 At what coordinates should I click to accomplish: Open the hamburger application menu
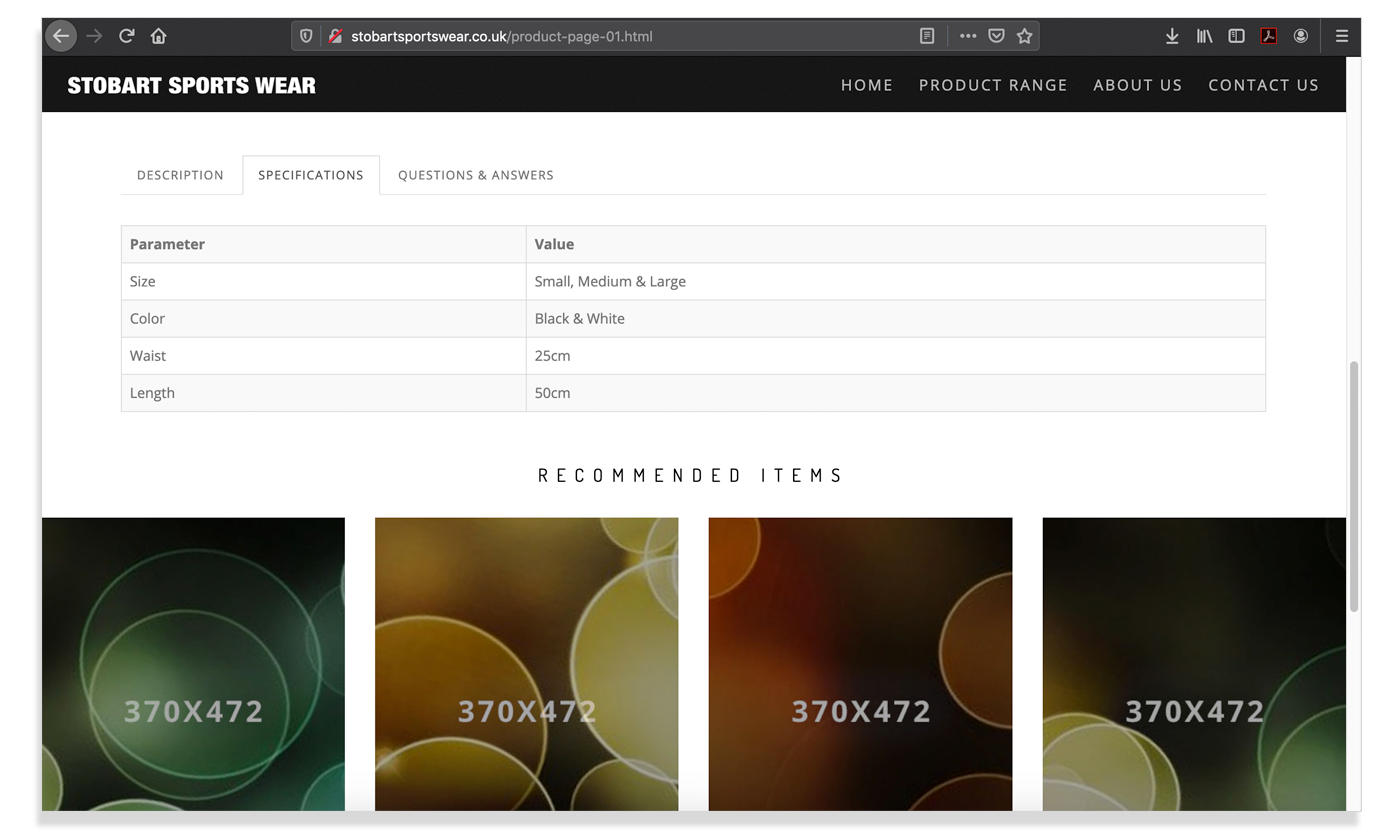pyautogui.click(x=1342, y=36)
